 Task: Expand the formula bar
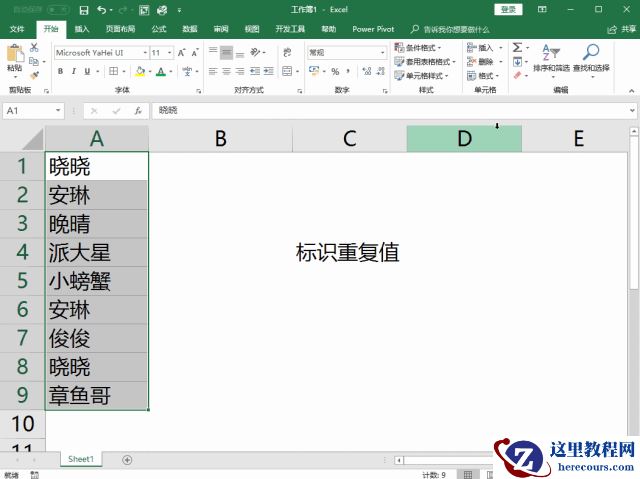(x=632, y=111)
